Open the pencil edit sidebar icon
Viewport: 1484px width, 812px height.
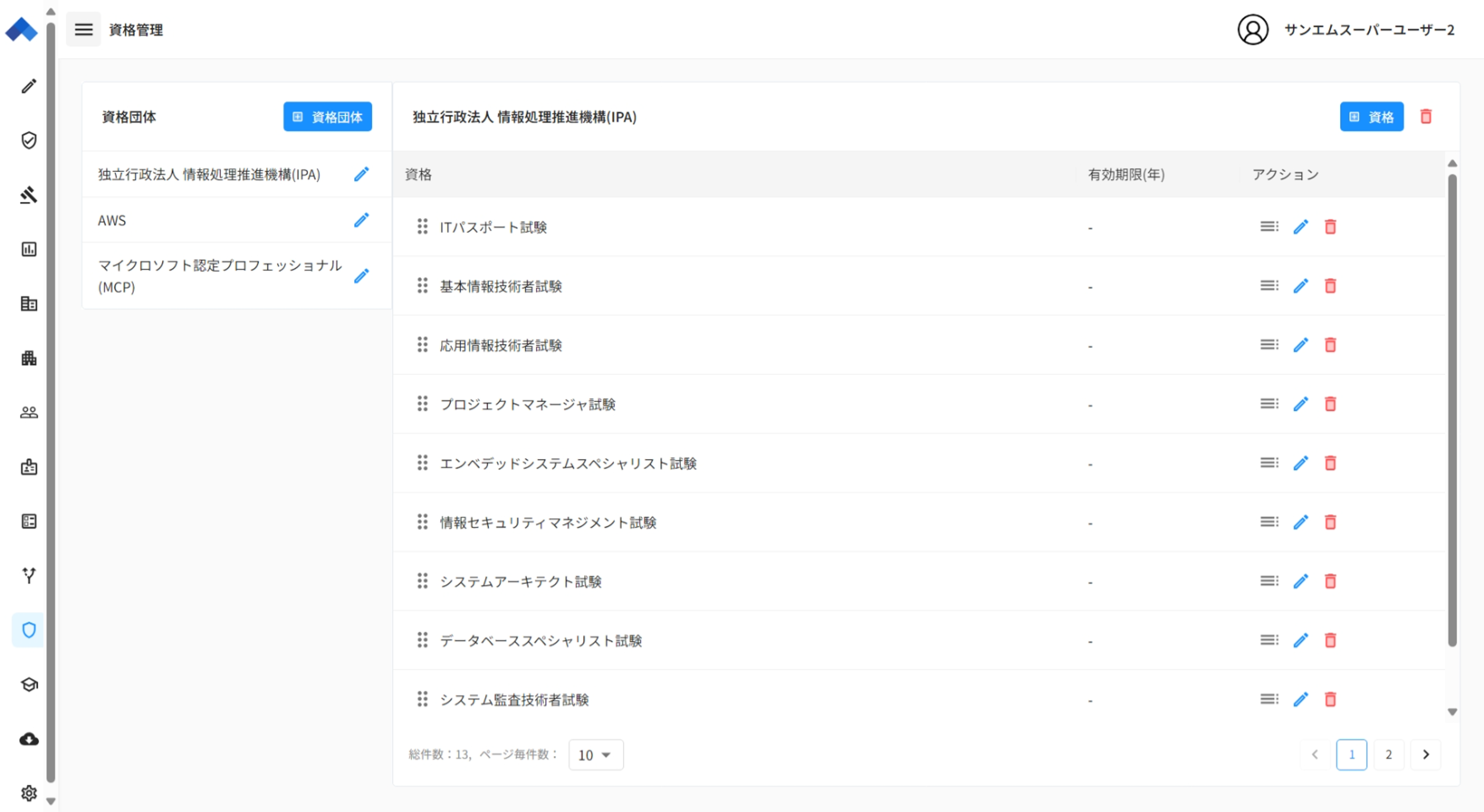(29, 86)
